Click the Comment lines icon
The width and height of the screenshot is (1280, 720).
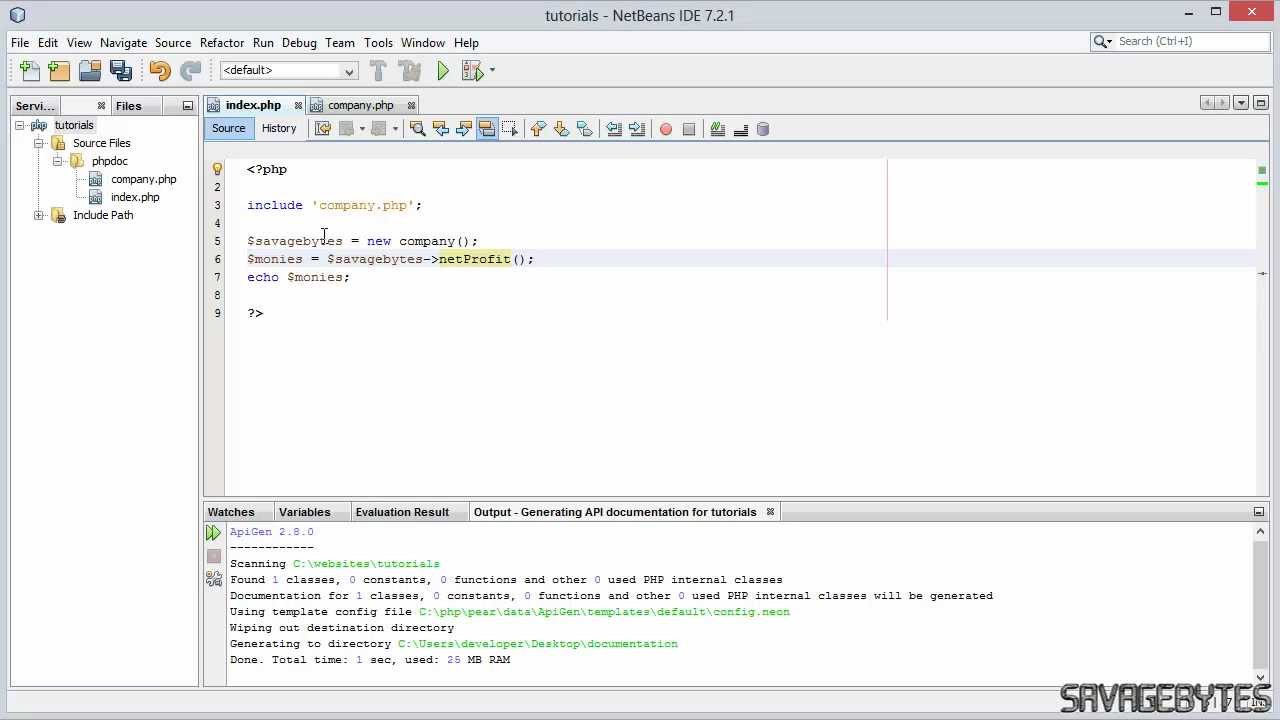point(717,129)
